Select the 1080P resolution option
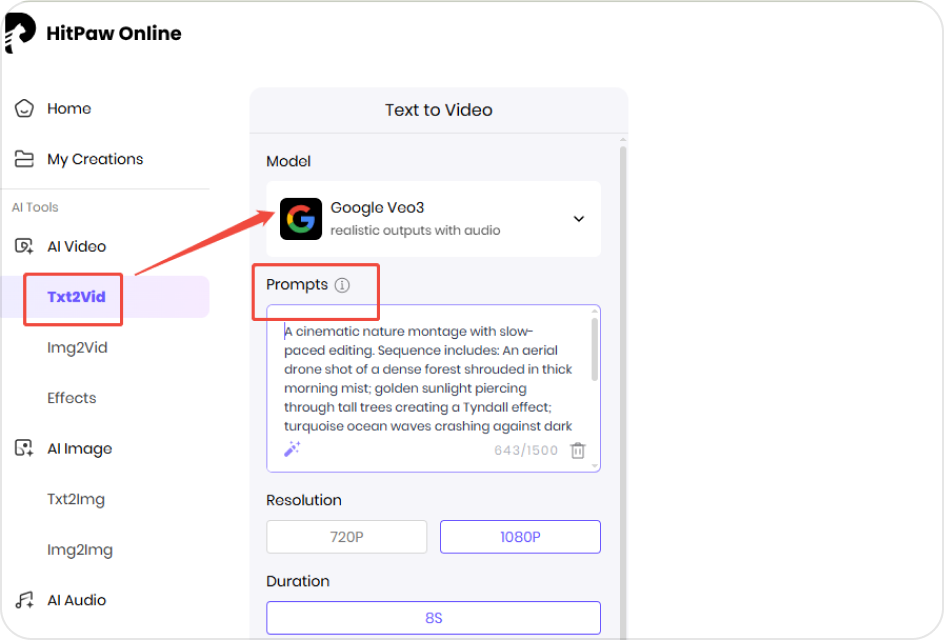The image size is (944, 640). point(520,537)
